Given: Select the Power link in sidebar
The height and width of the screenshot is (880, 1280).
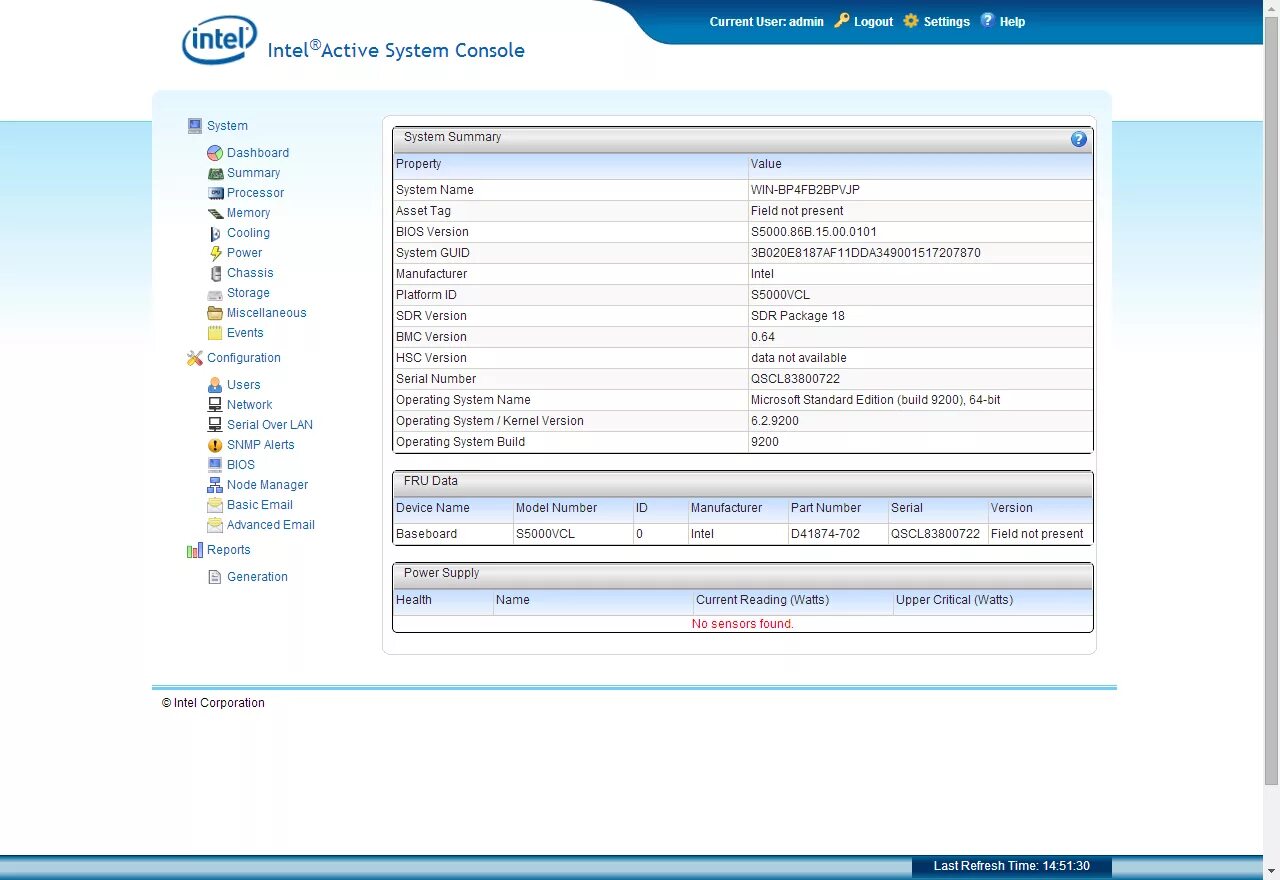Looking at the screenshot, I should point(245,253).
